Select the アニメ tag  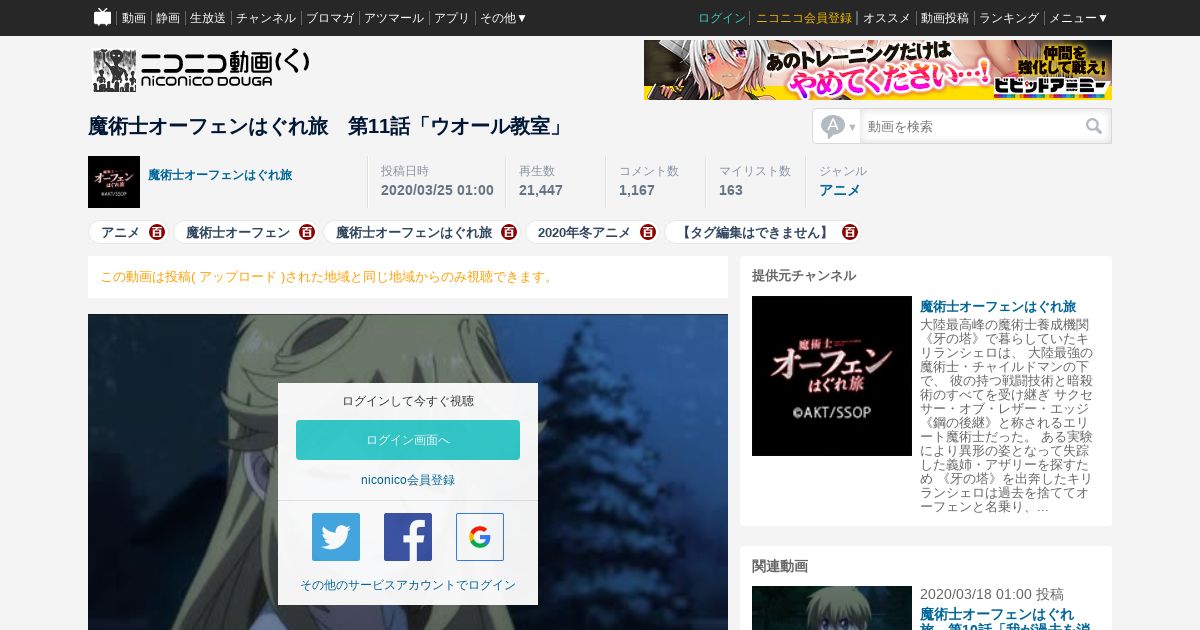pyautogui.click(x=120, y=232)
